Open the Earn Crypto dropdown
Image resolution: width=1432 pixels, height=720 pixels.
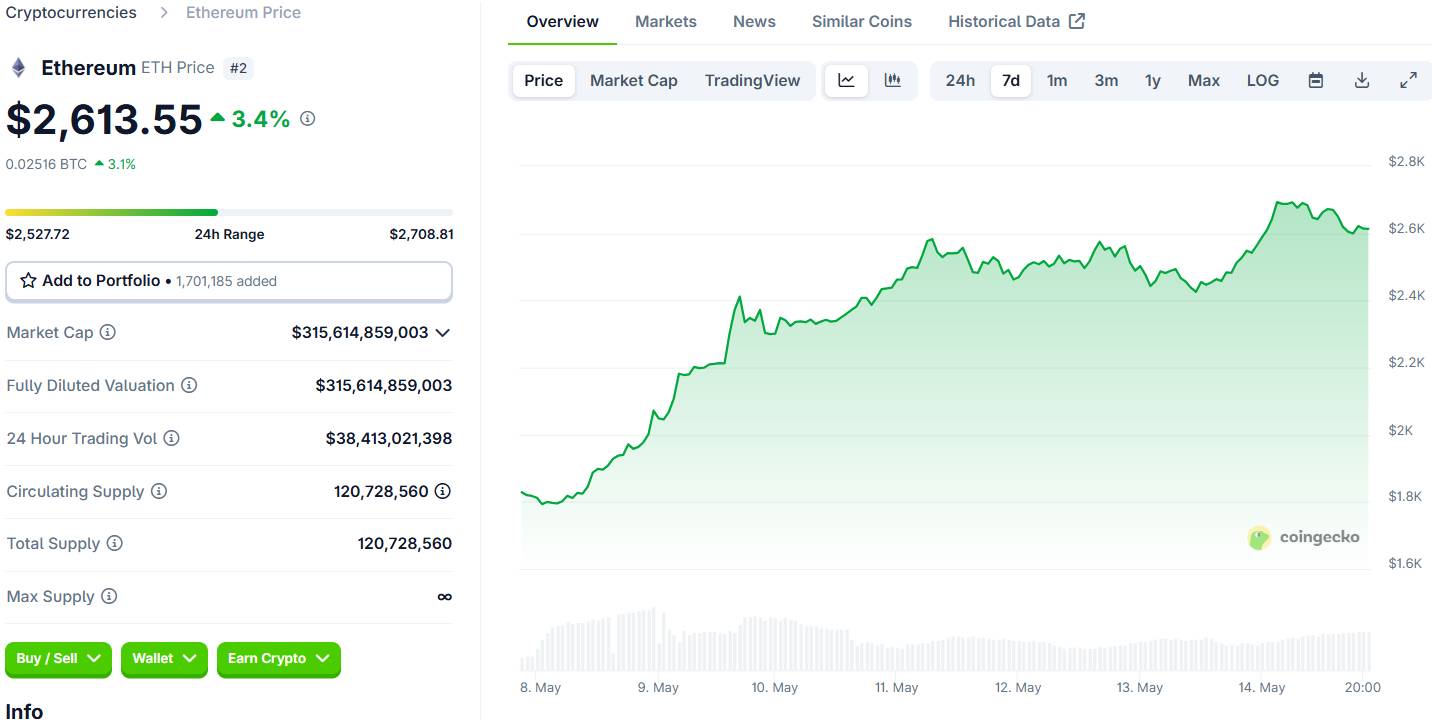[279, 658]
